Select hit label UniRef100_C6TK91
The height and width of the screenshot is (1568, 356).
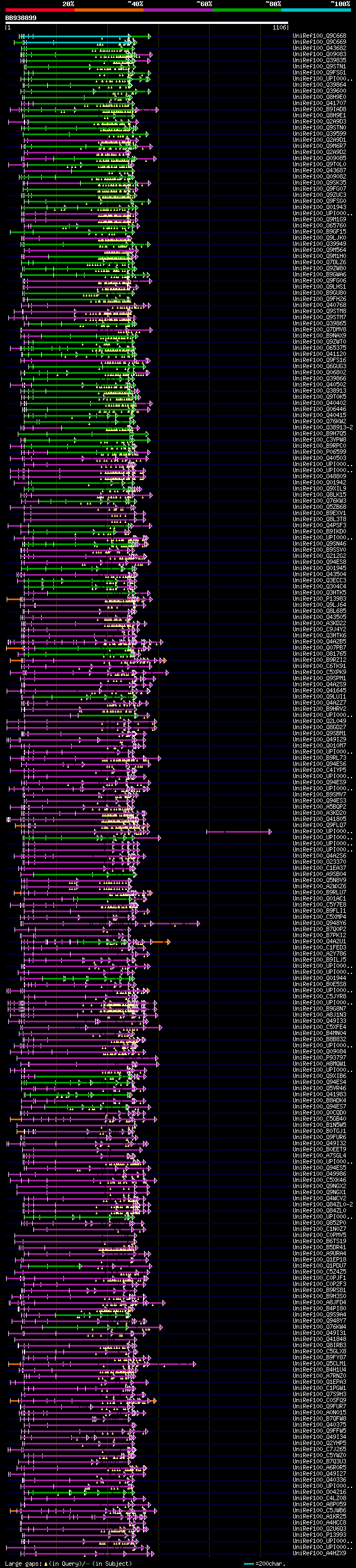pos(319,666)
